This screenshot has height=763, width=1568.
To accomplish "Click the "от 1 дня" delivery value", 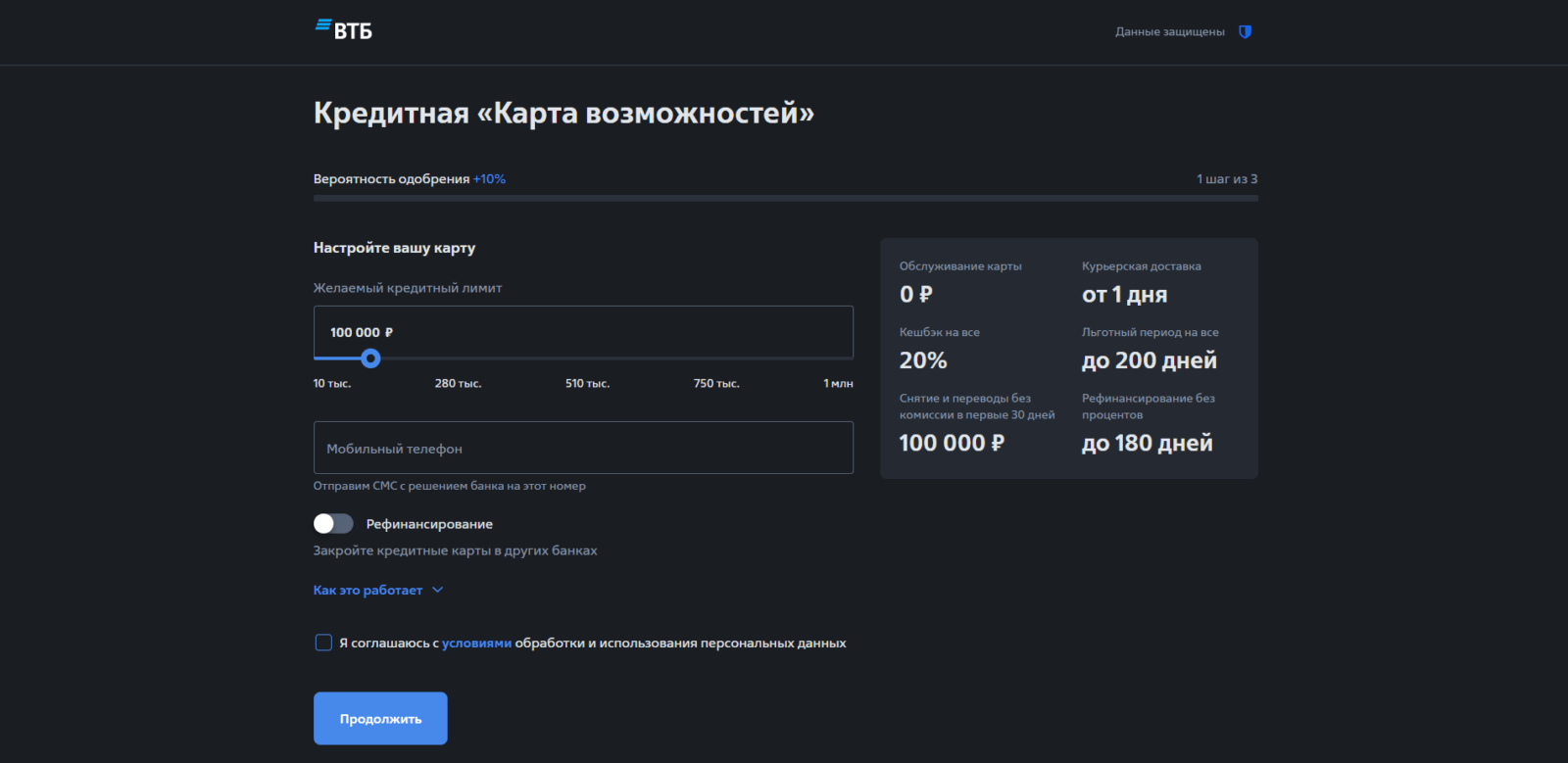I will pos(1124,294).
